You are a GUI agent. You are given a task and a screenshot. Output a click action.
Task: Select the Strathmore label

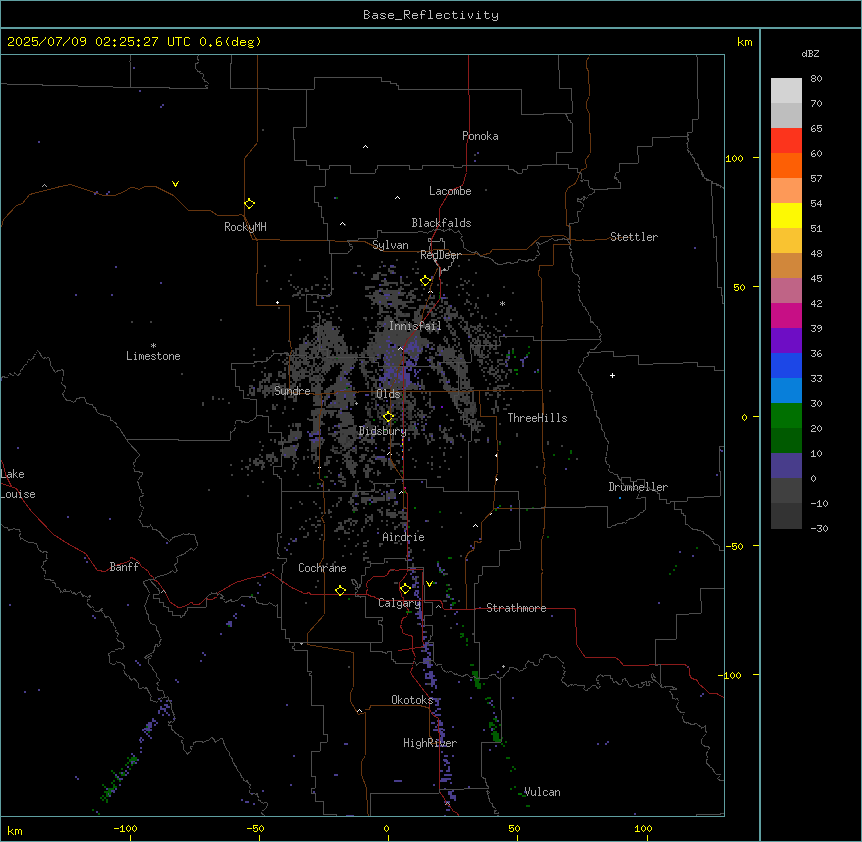click(516, 608)
